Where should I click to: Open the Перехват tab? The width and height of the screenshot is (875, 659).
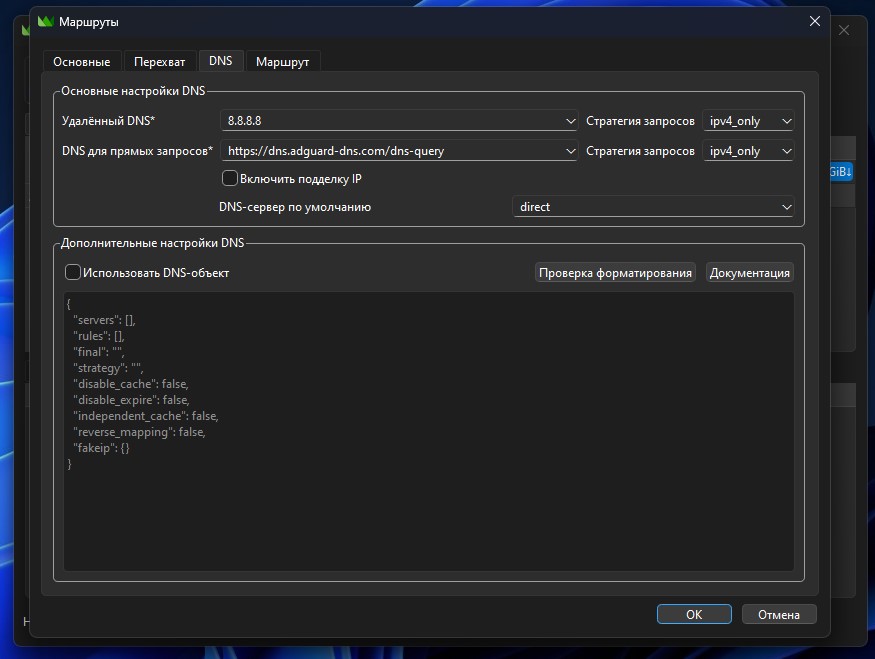tap(160, 62)
